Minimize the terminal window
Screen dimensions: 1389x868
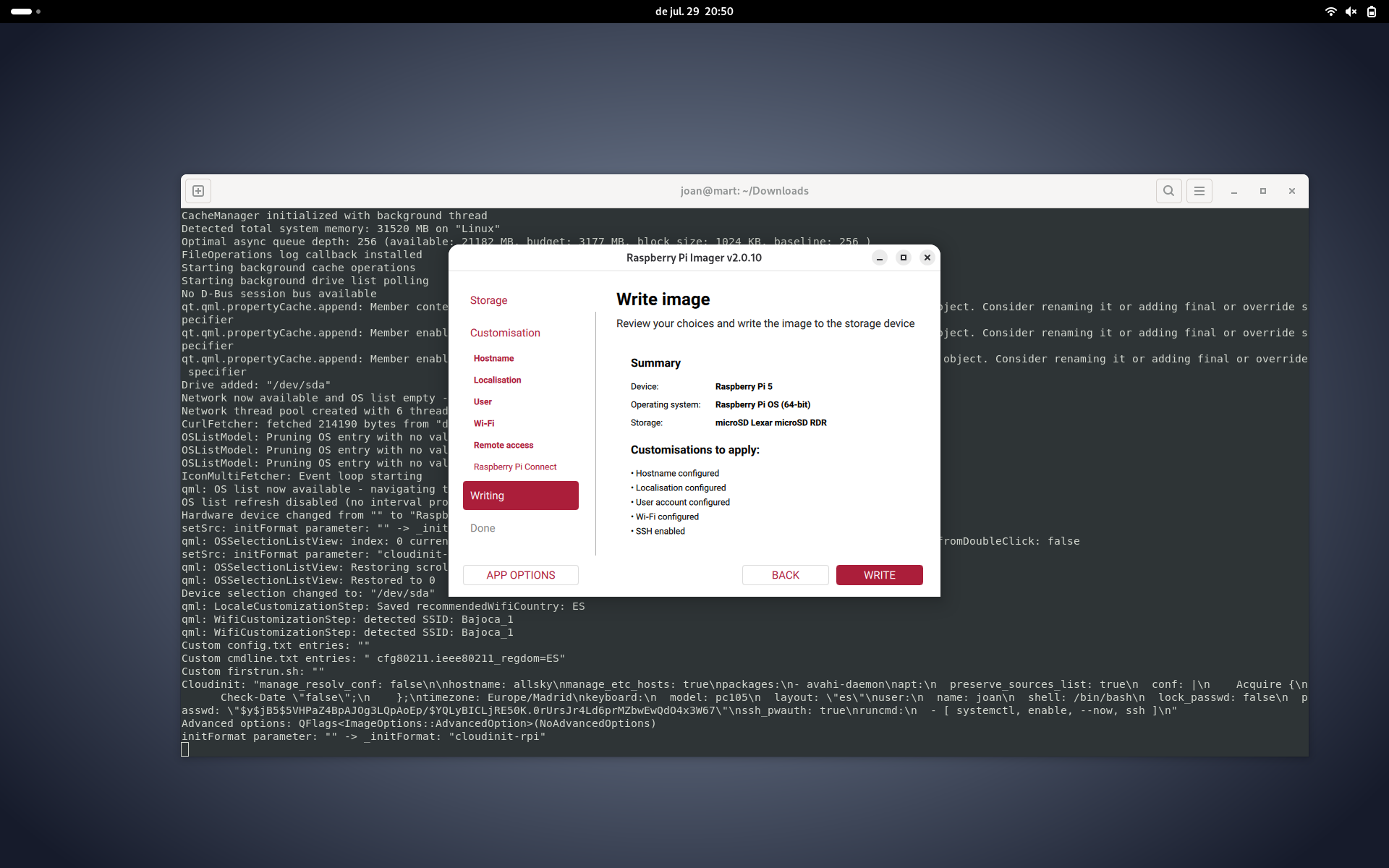coord(1234,191)
